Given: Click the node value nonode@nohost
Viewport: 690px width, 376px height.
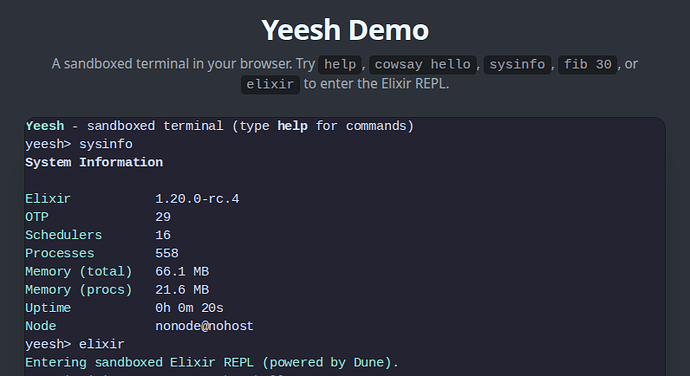Looking at the screenshot, I should (204, 326).
